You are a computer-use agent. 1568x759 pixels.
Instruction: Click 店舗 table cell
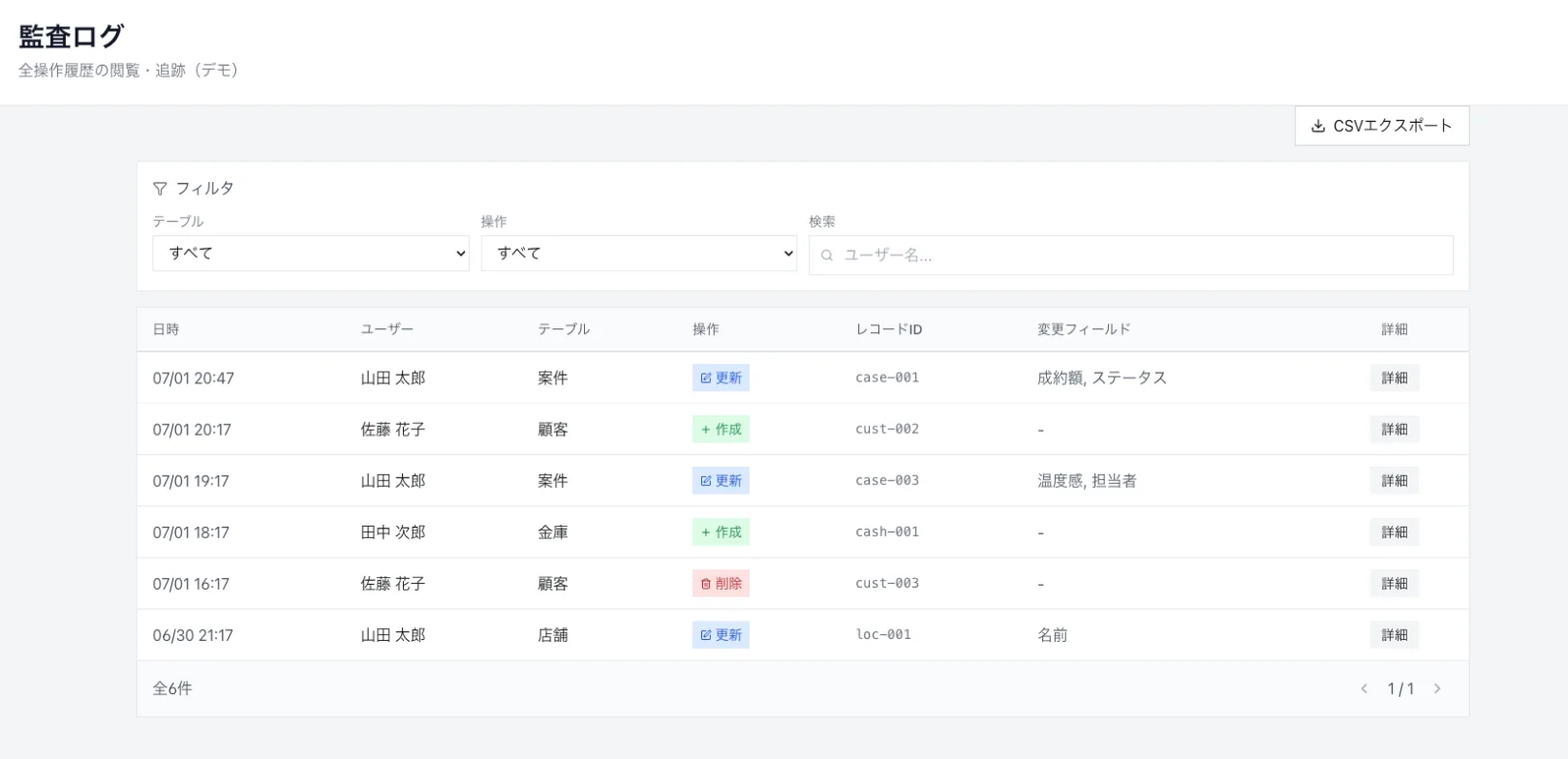[x=553, y=634]
